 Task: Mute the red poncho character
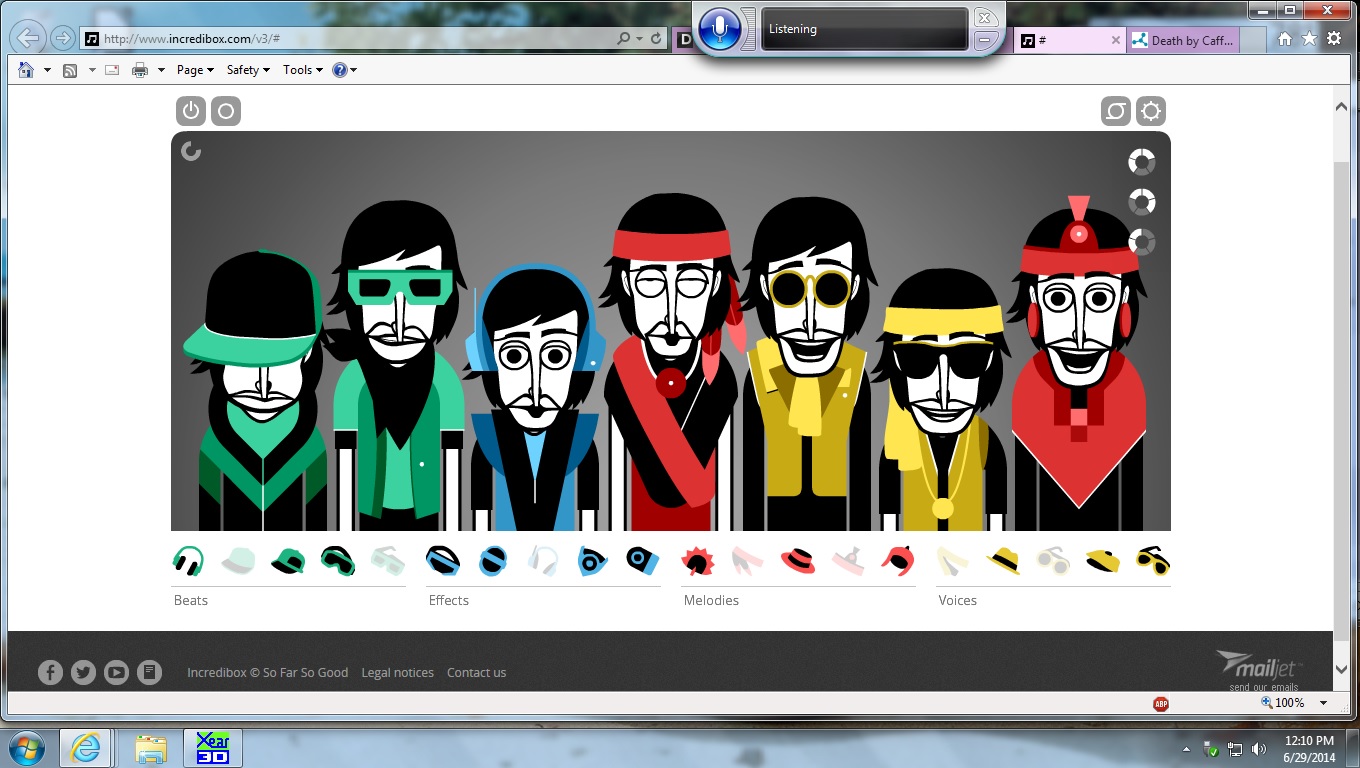click(1078, 365)
